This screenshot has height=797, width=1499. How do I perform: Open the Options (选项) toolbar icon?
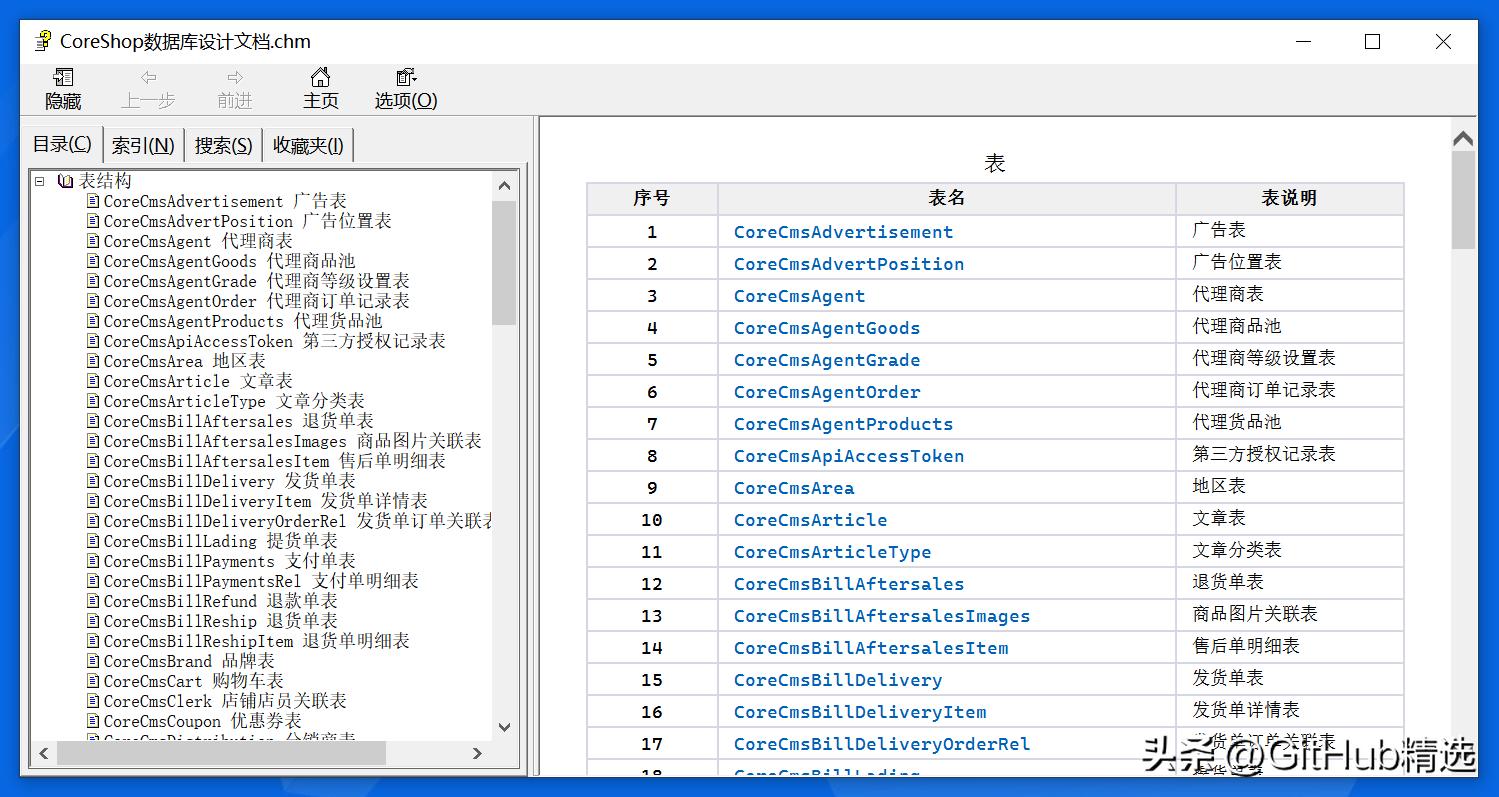(x=406, y=78)
